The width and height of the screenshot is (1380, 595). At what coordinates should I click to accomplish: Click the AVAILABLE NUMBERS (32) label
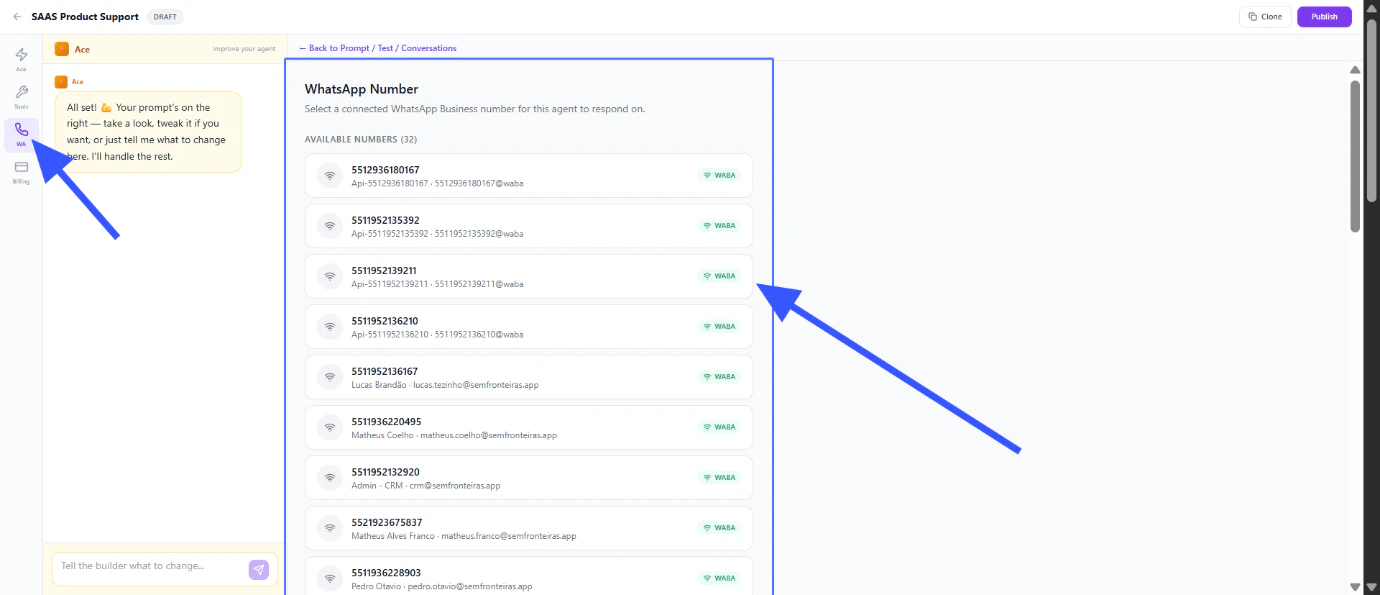tap(361, 139)
